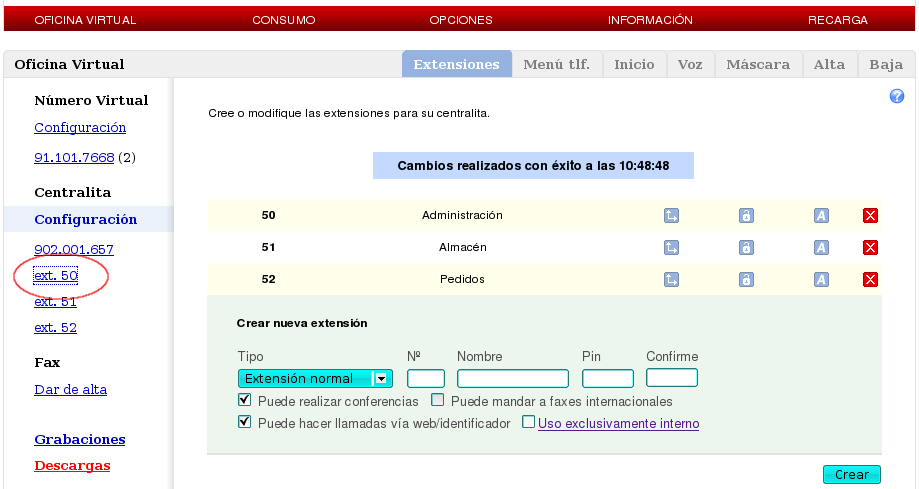The width and height of the screenshot is (919, 489).
Task: Click the Nombre input field
Action: point(512,378)
